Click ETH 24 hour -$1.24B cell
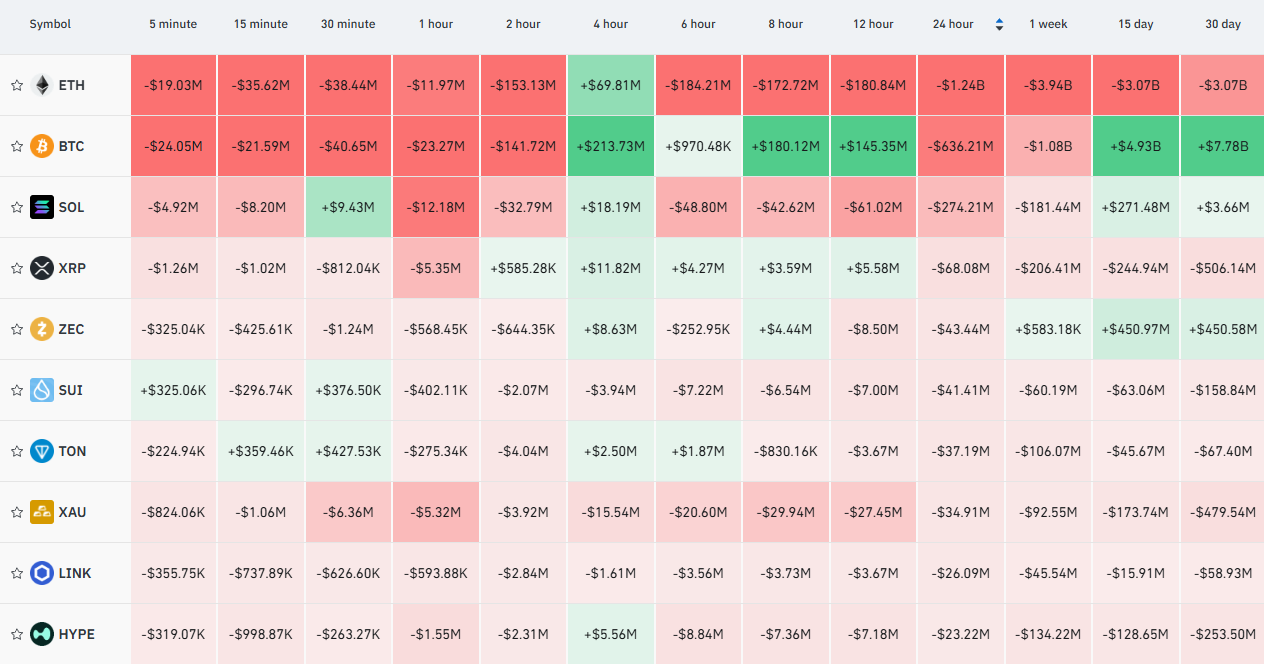This screenshot has width=1264, height=664. (960, 85)
